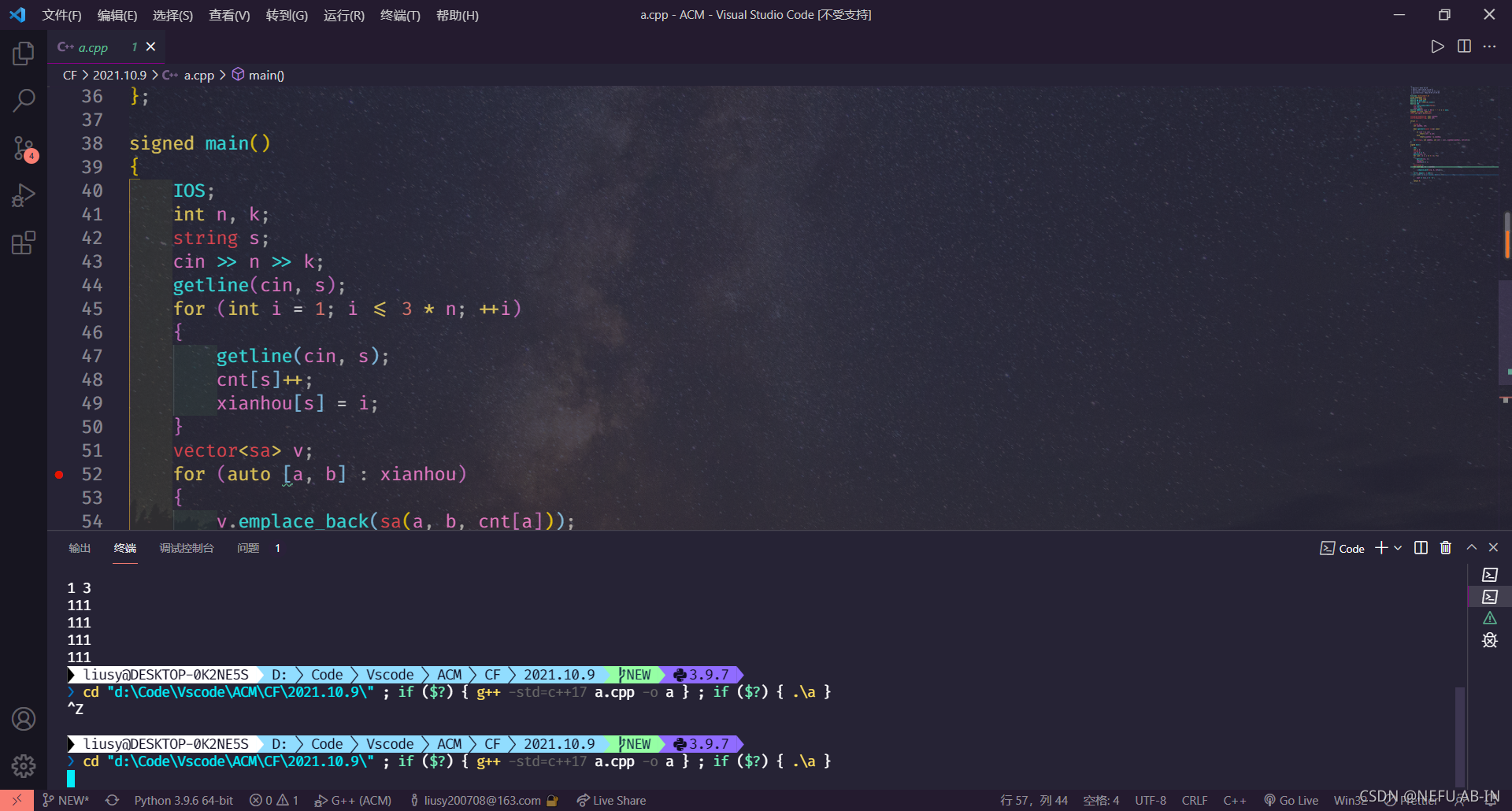This screenshot has width=1512, height=811.
Task: Select UTF-8 encoding in status bar
Action: pyautogui.click(x=1150, y=800)
